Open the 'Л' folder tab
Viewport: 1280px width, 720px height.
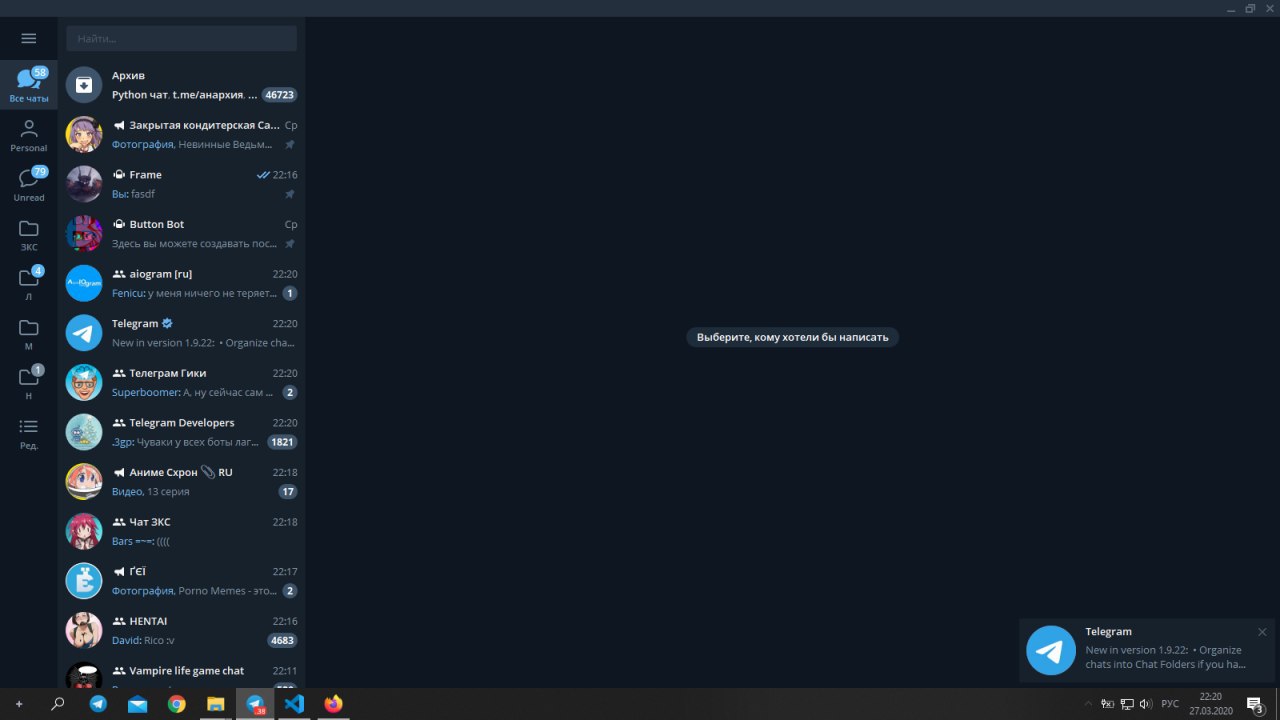(x=29, y=284)
